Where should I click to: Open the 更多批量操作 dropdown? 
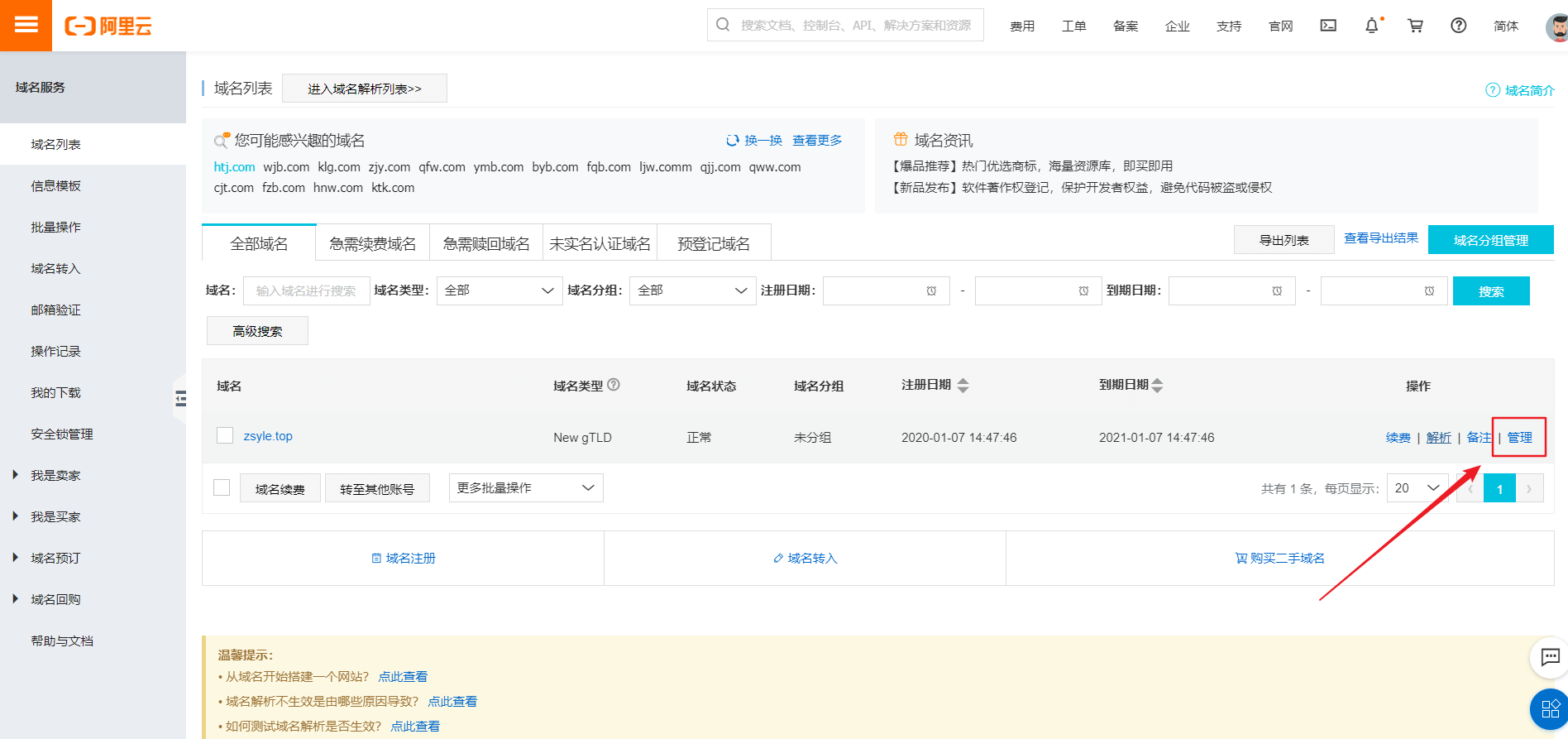525,488
